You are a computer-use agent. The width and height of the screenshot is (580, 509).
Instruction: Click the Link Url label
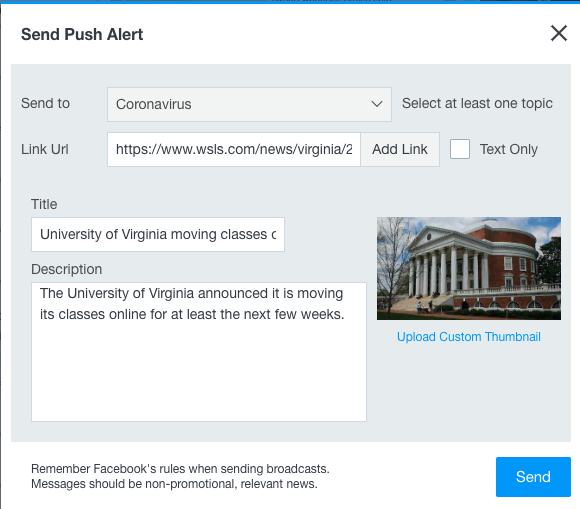(x=45, y=149)
